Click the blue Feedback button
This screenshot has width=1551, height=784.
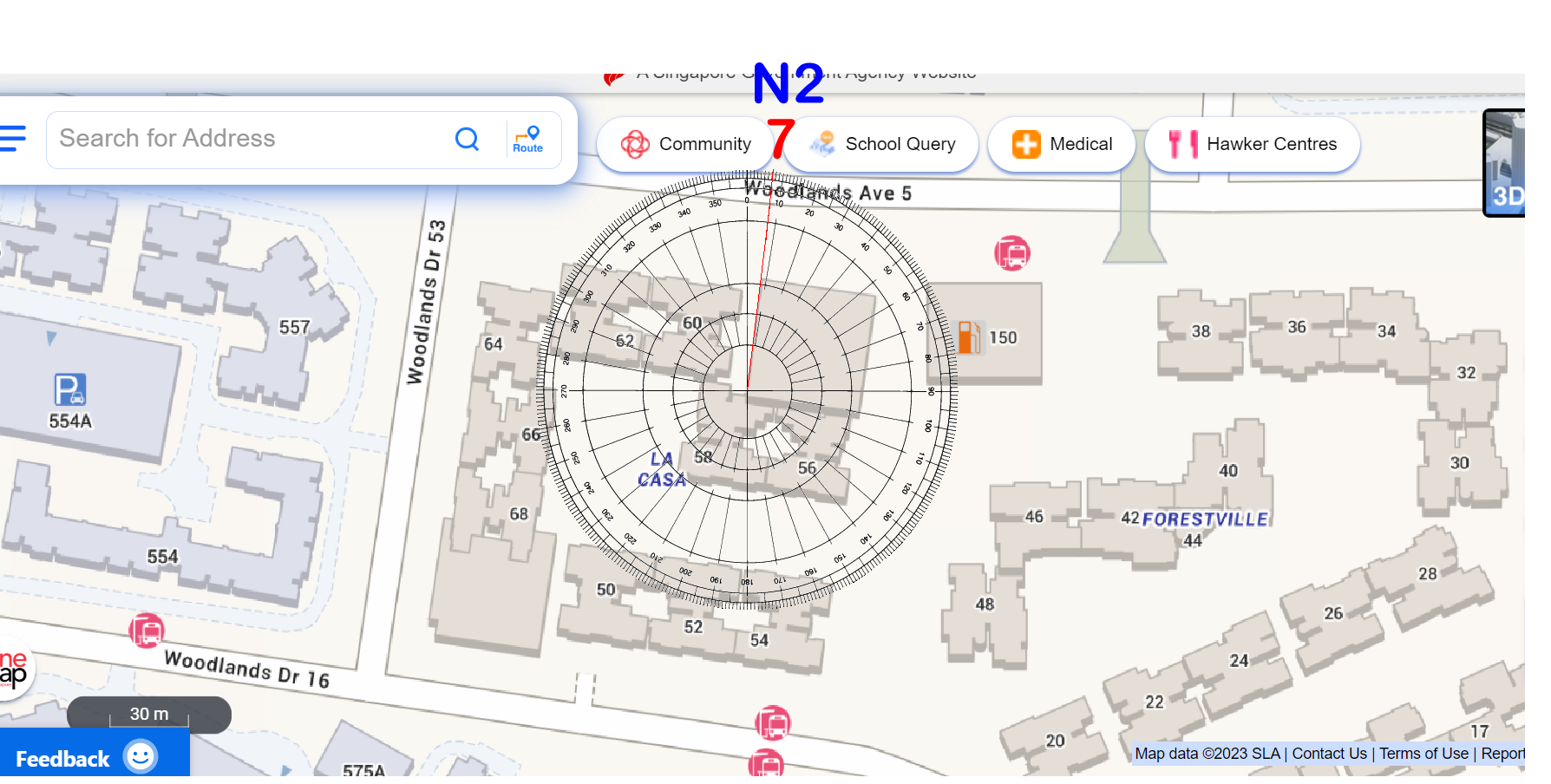(62, 759)
